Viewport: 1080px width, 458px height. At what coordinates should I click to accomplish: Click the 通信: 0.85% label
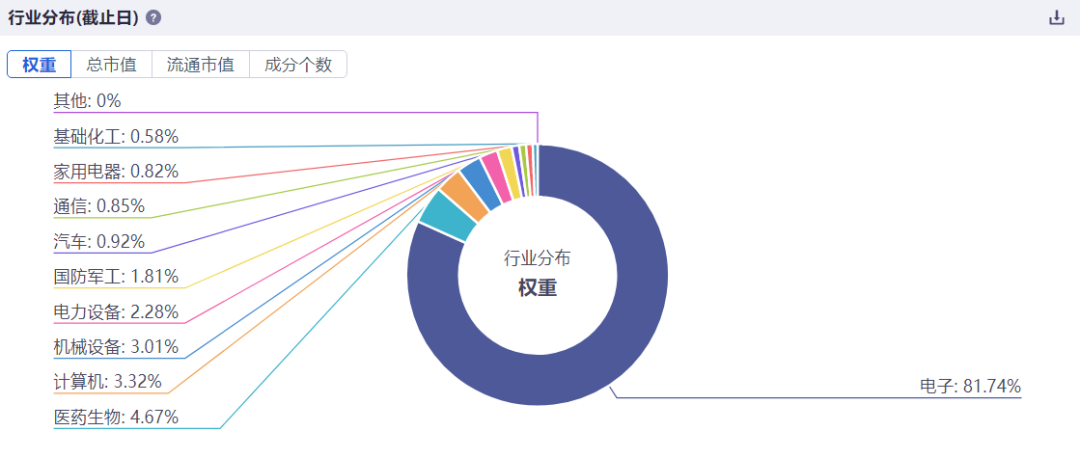click(x=99, y=206)
